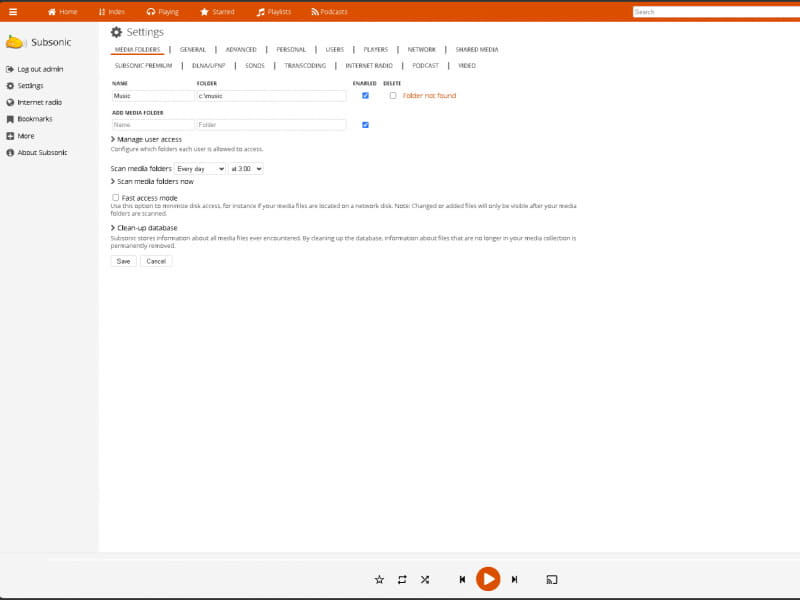Viewport: 800px width, 600px height.
Task: Open Starred in top bar
Action: pos(217,12)
